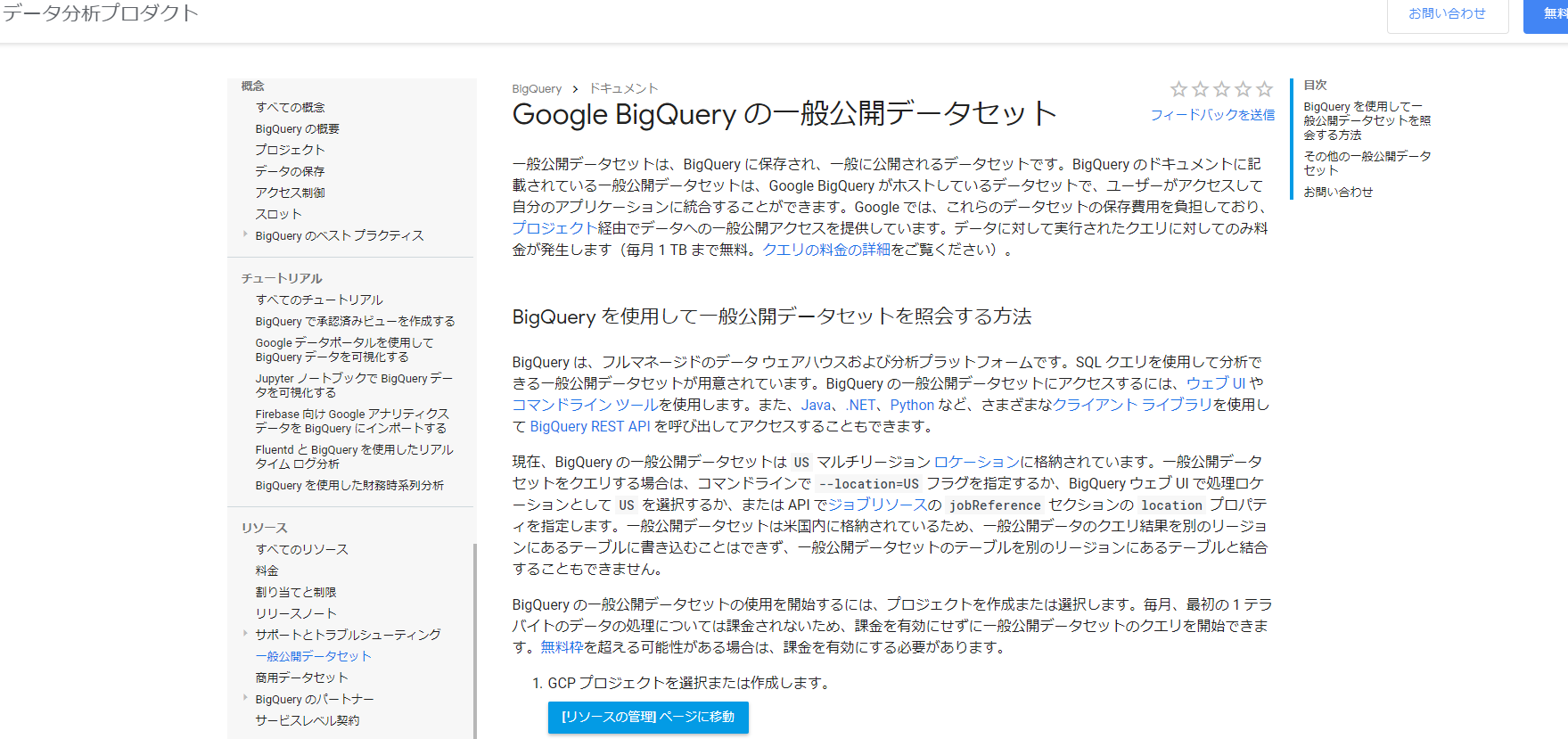Viewport: 1568px width, 739px height.
Task: Open the ジョブリソース link
Action: pos(878,505)
